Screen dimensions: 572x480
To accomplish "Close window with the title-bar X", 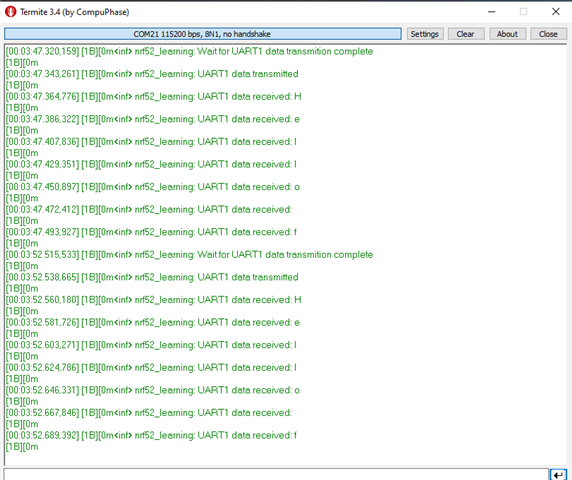I will [556, 12].
